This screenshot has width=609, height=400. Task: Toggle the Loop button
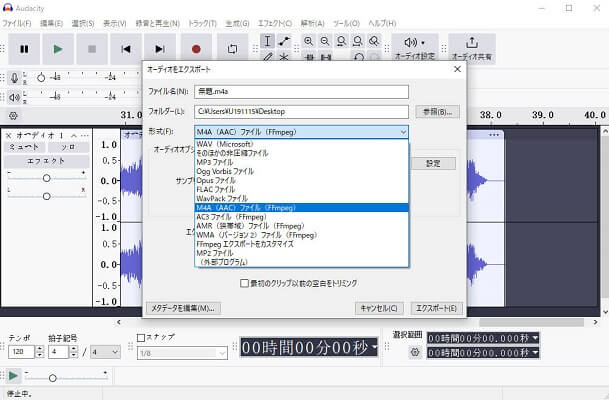(232, 49)
